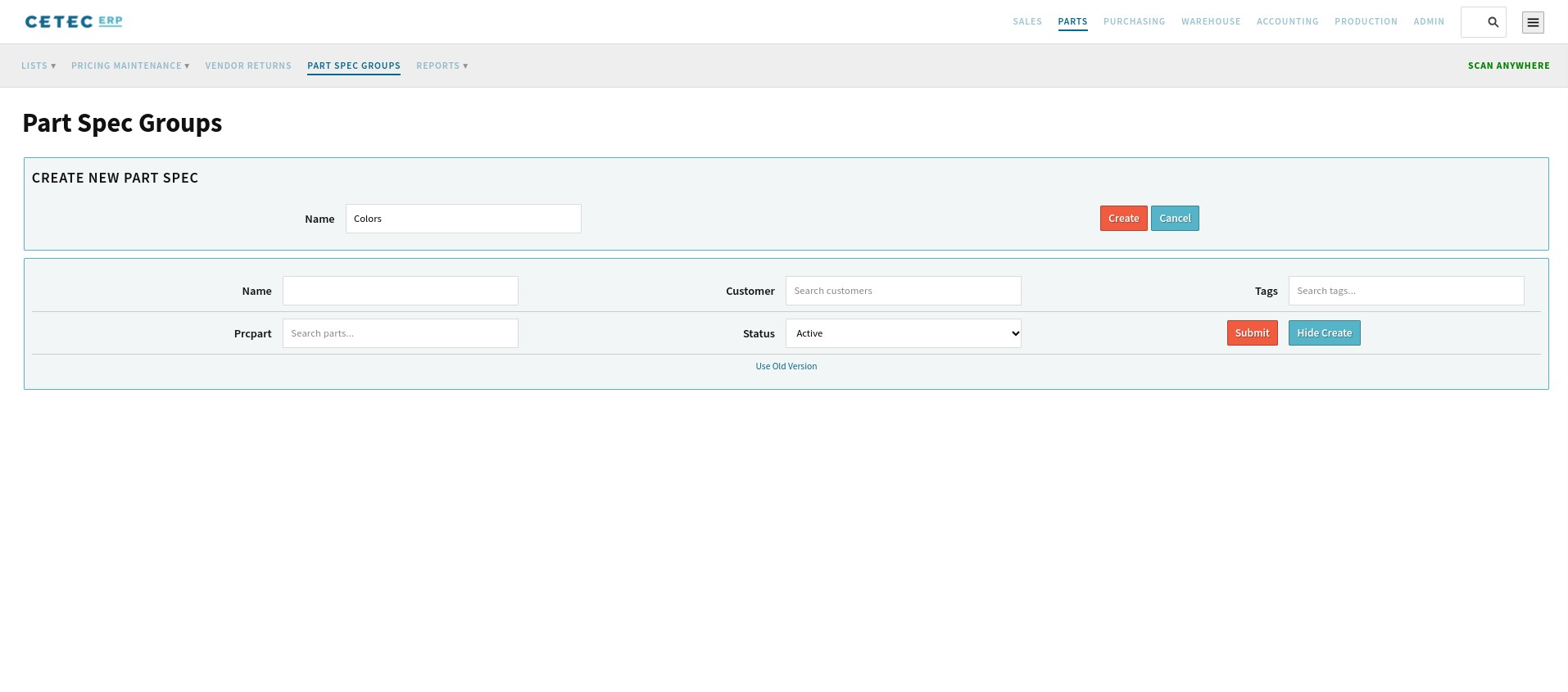
Task: Click the Hide Create button
Action: click(1325, 333)
